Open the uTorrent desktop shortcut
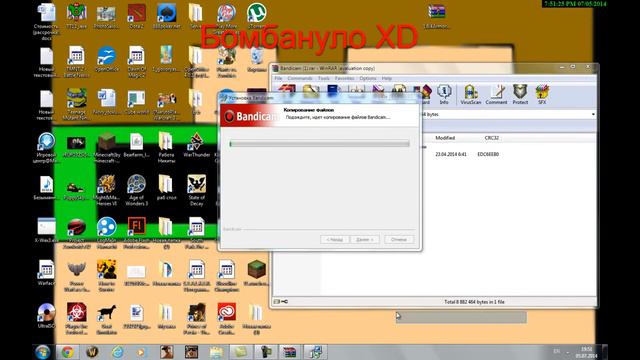 point(256,16)
